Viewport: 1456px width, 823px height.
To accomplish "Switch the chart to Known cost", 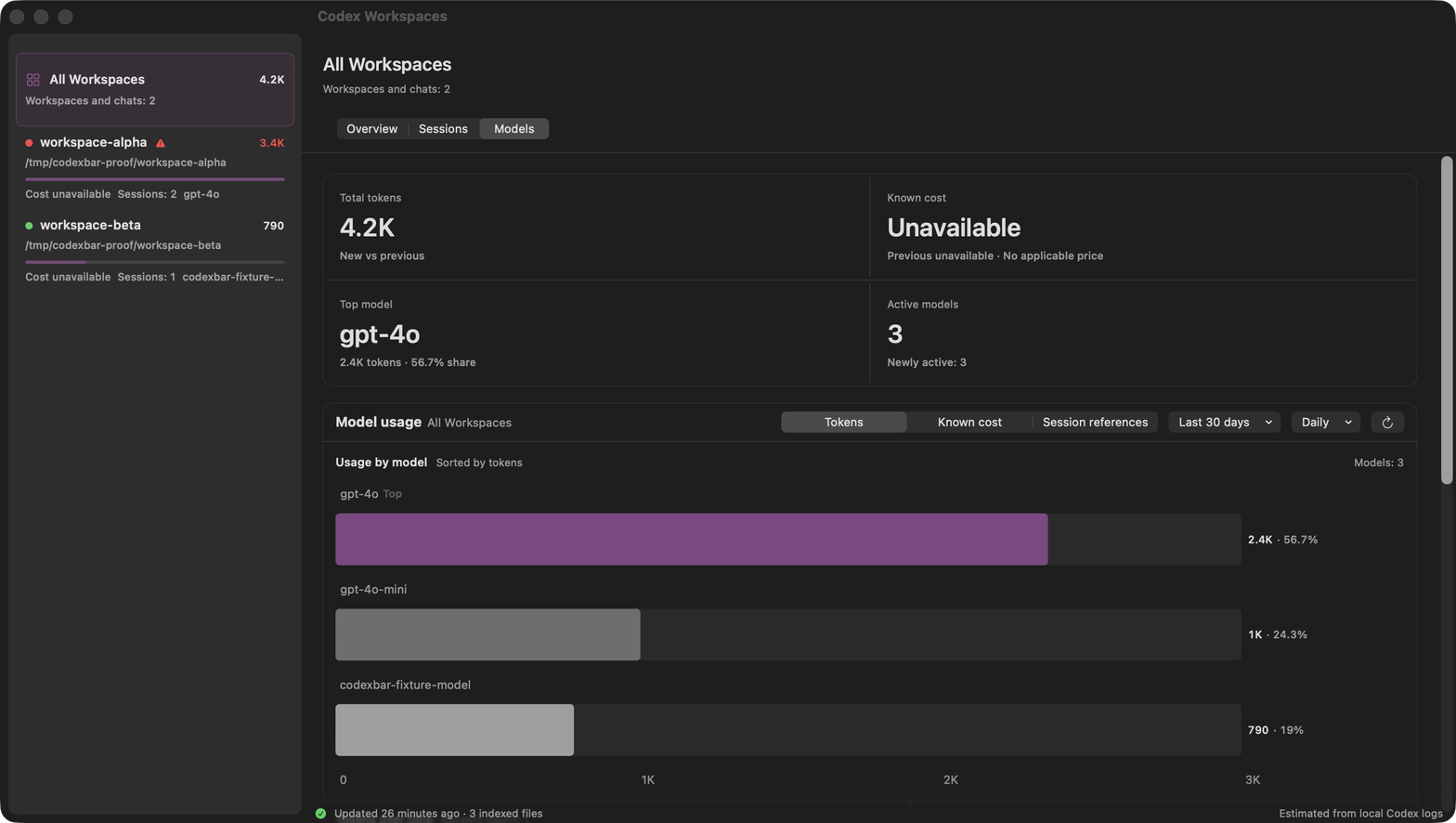I will (969, 423).
